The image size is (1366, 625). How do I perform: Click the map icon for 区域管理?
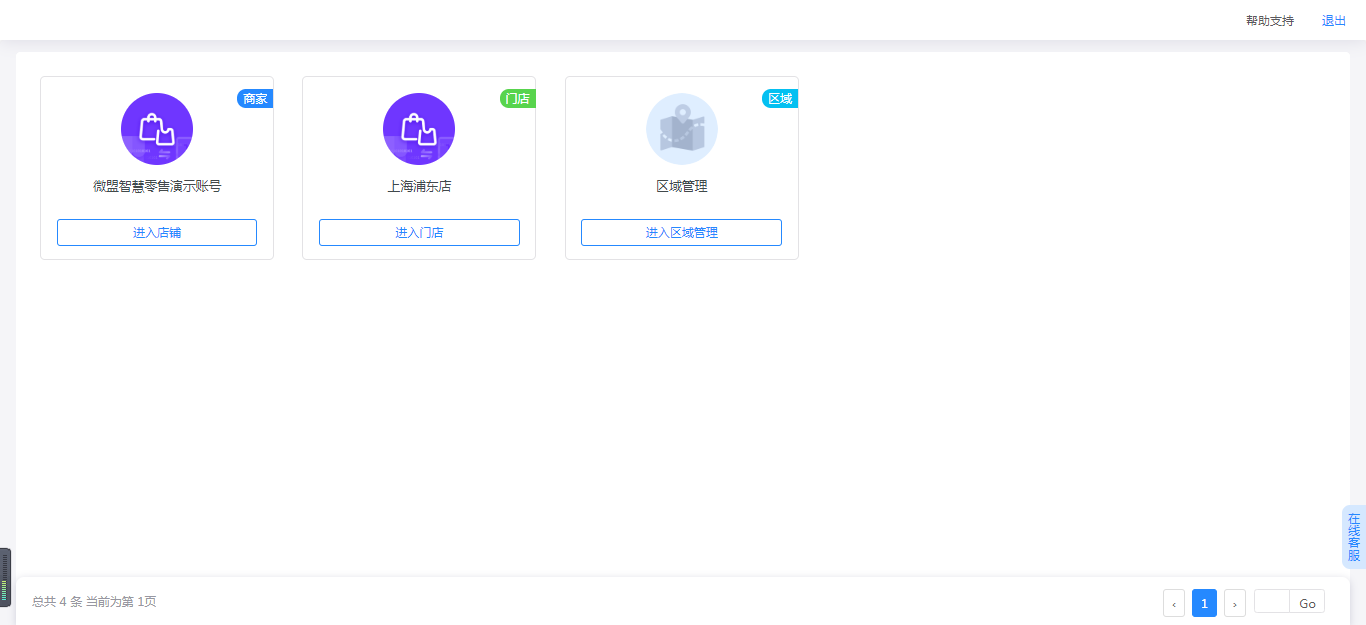coord(682,129)
